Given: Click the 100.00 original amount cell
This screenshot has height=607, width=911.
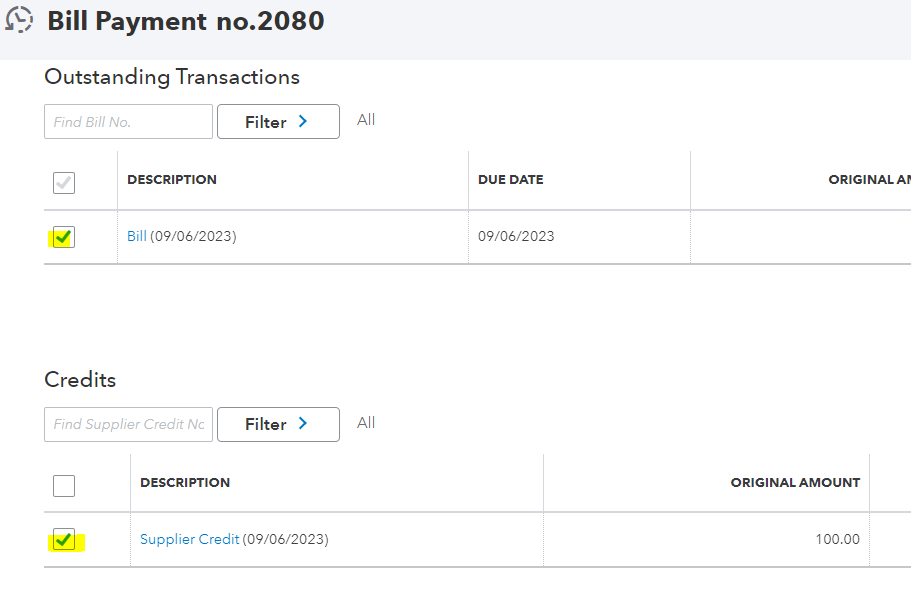Looking at the screenshot, I should pyautogui.click(x=837, y=540).
